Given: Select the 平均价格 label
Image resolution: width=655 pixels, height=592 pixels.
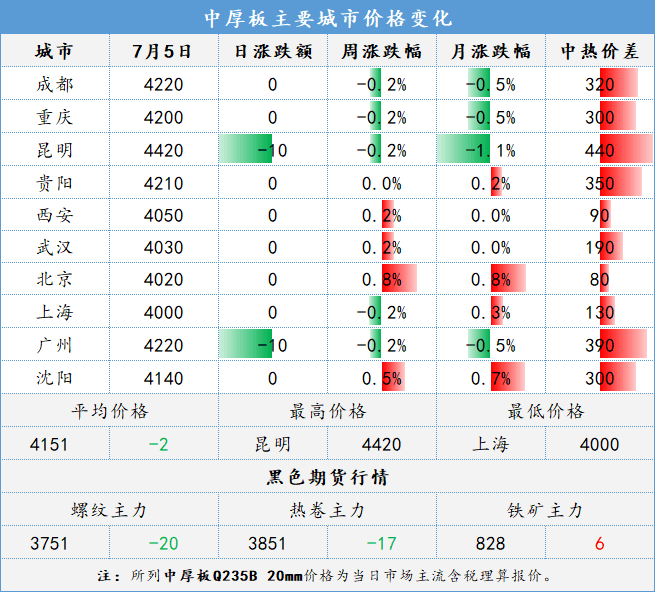Looking at the screenshot, I should [x=109, y=411].
